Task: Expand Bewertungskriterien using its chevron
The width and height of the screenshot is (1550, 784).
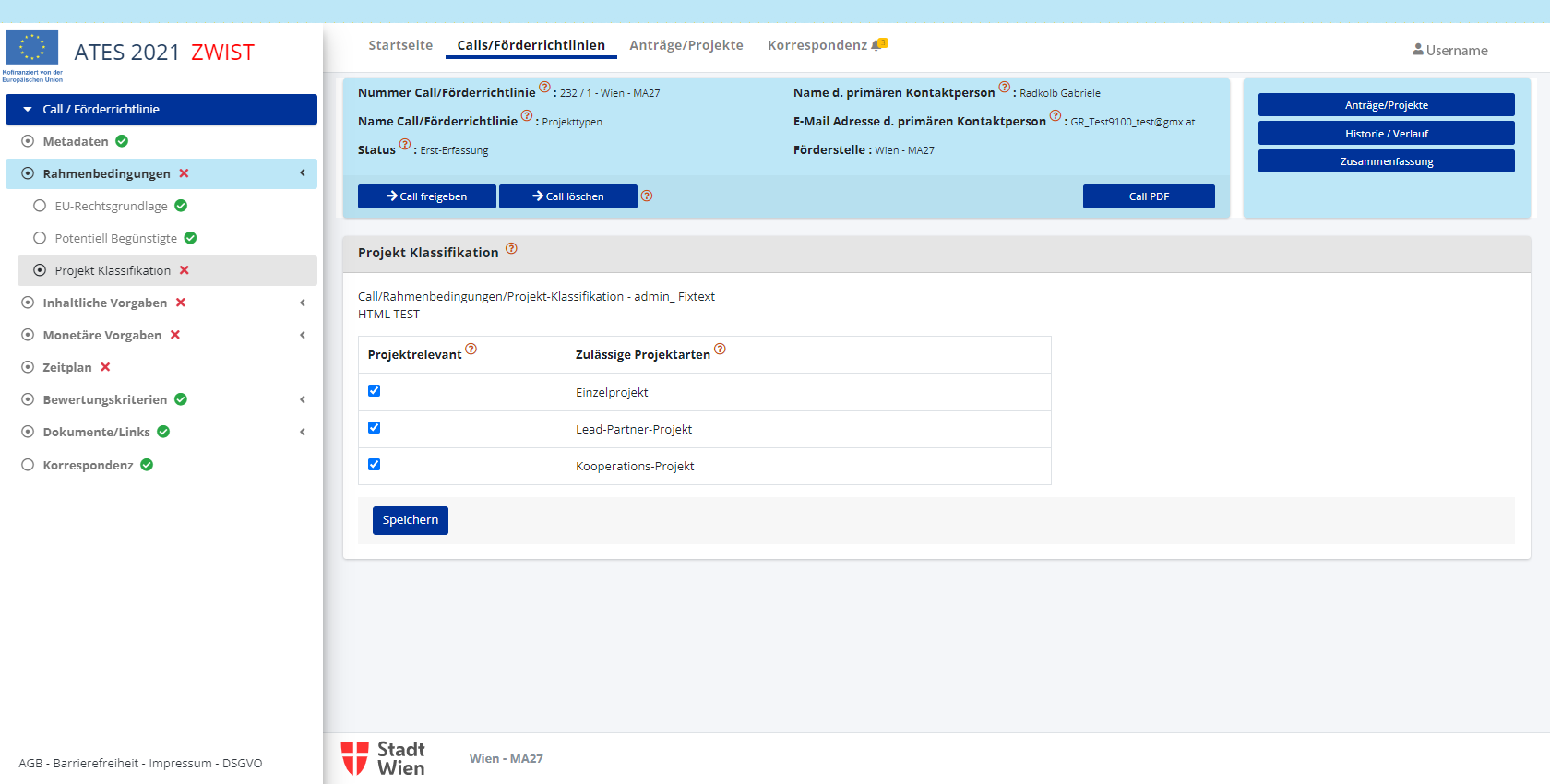Action: (x=303, y=399)
